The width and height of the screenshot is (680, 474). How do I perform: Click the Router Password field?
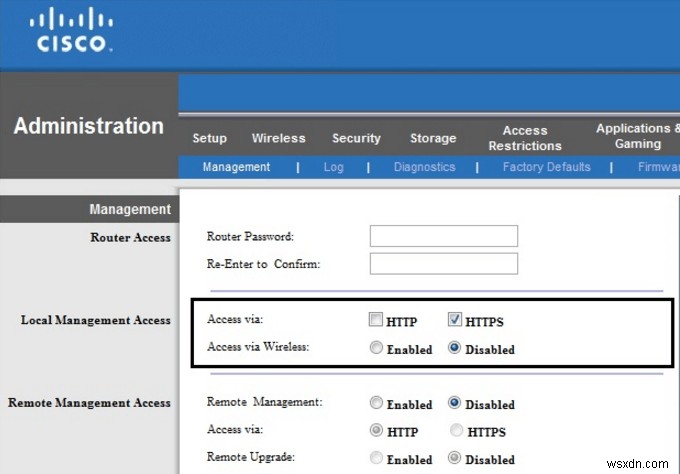click(x=443, y=236)
